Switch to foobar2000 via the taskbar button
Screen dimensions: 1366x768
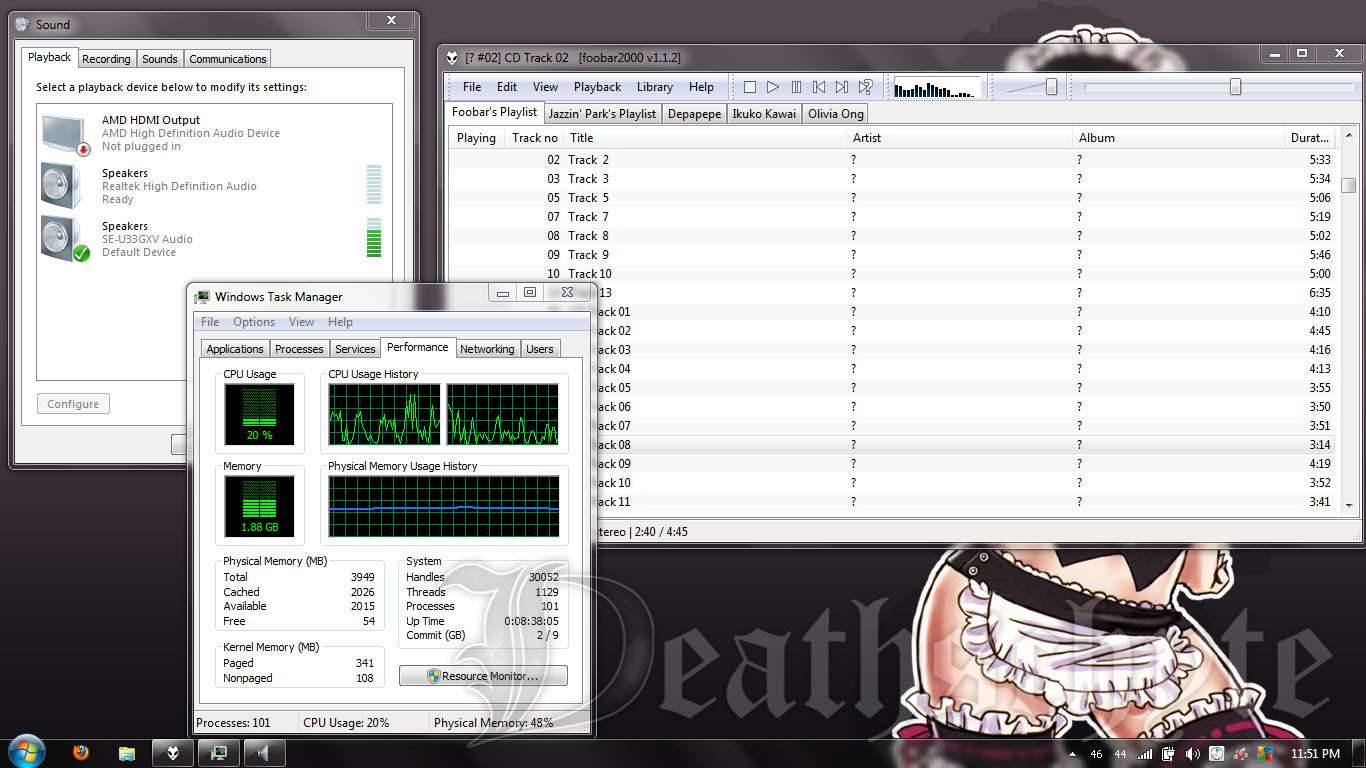pyautogui.click(x=172, y=753)
